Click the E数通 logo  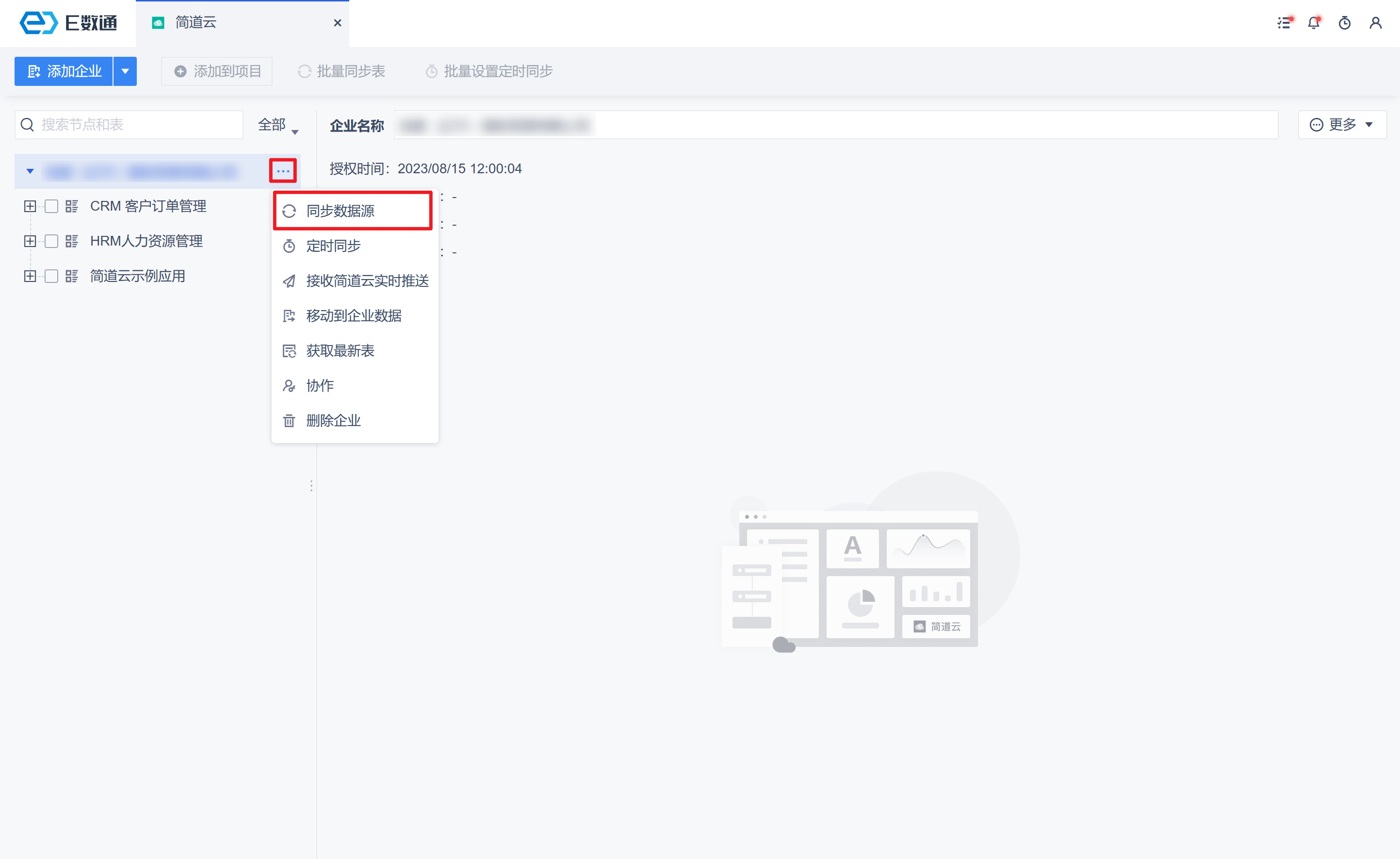(x=68, y=23)
